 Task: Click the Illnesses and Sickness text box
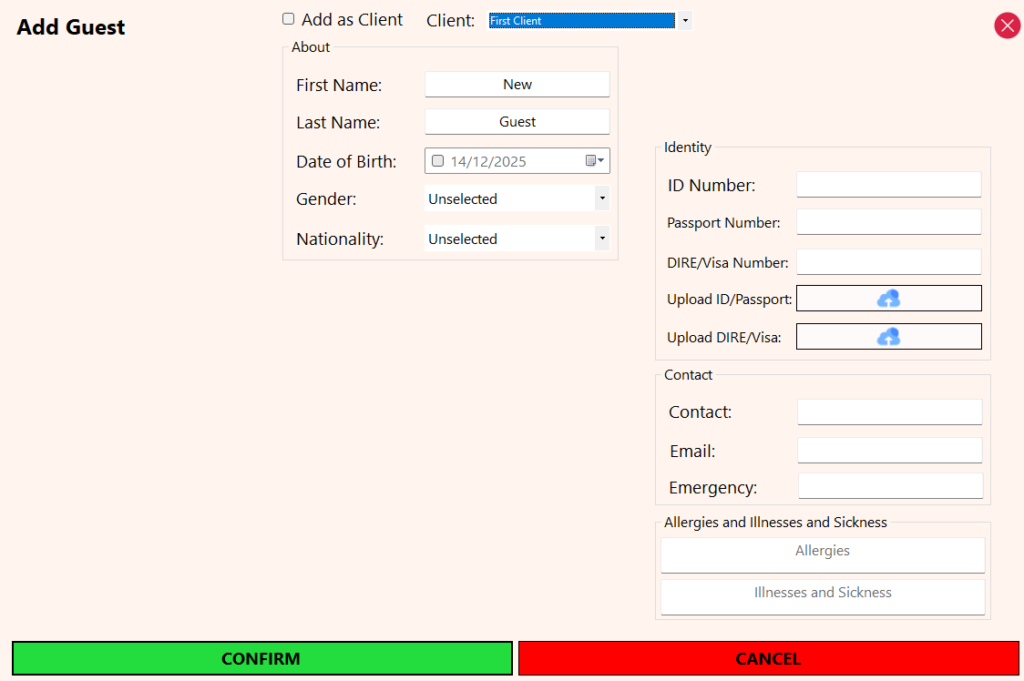822,596
